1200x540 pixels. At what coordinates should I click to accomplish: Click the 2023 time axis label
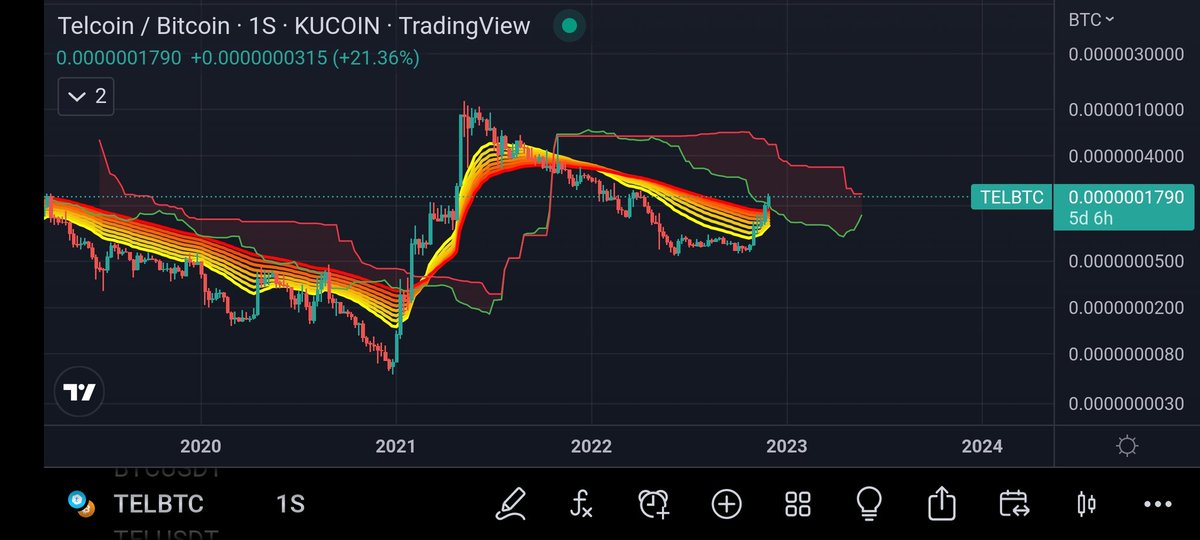tap(786, 446)
